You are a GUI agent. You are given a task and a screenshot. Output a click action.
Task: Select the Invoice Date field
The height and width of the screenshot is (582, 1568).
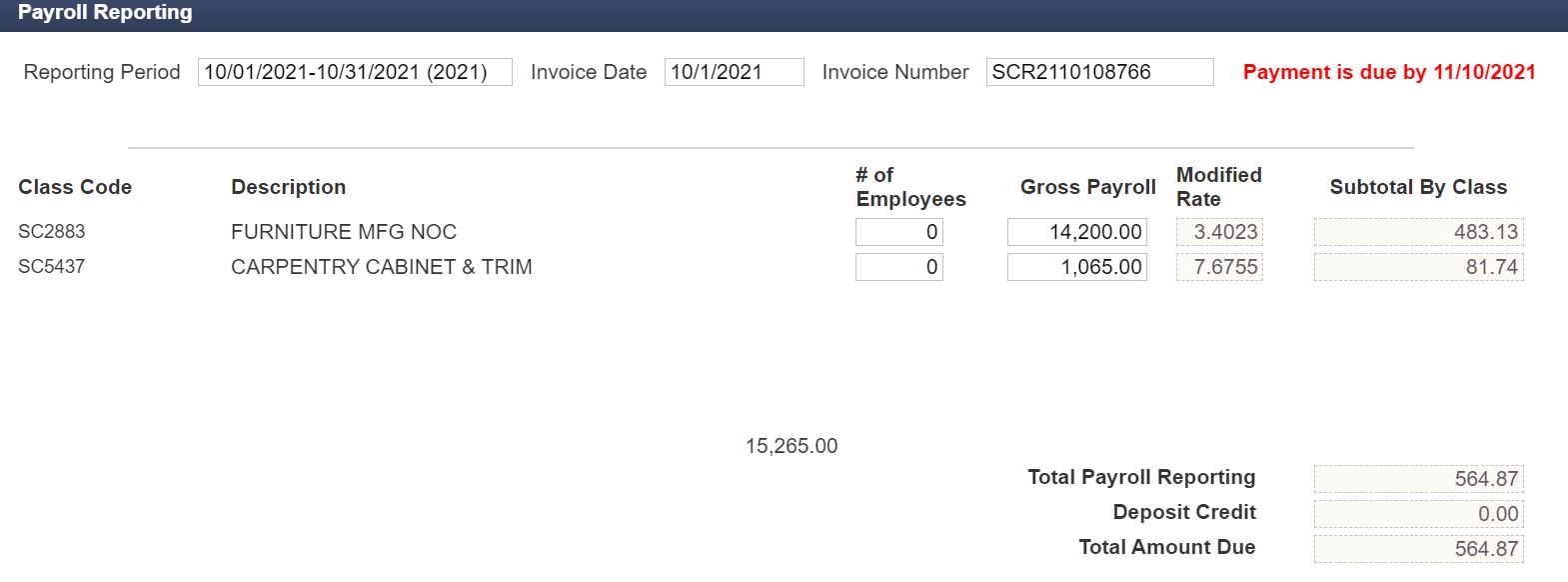tap(735, 72)
